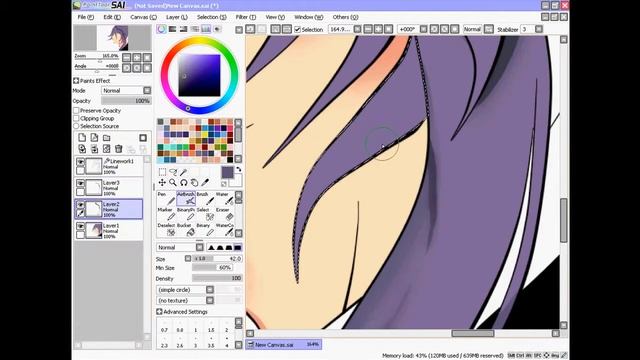Switch to New Canvas.sai document tab

click(284, 345)
